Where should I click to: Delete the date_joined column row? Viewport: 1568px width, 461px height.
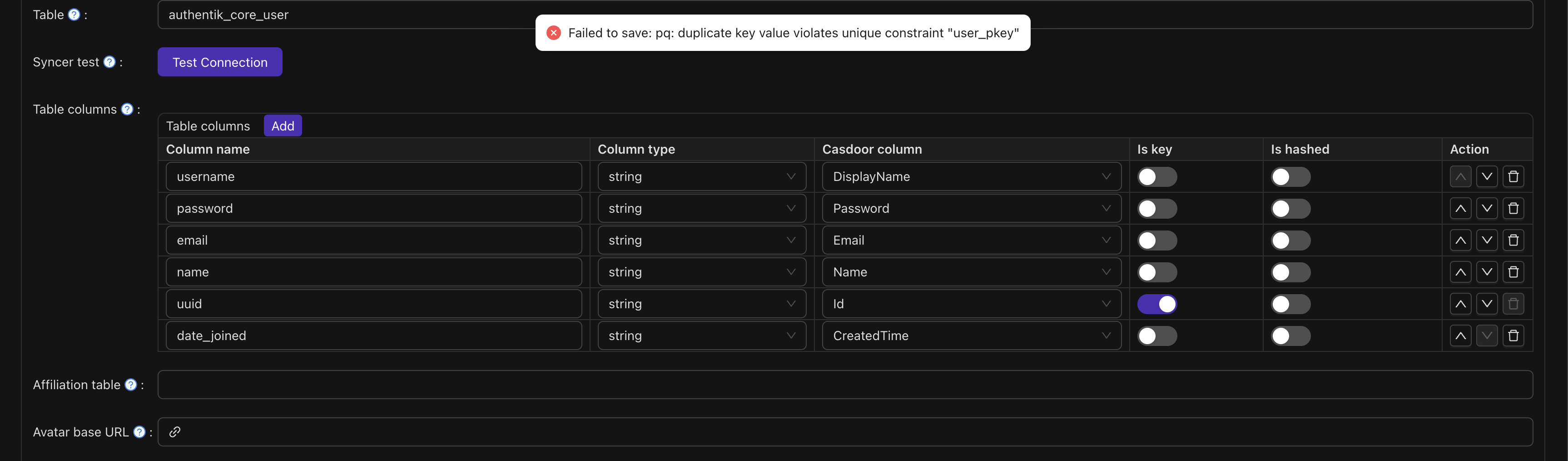click(1513, 336)
